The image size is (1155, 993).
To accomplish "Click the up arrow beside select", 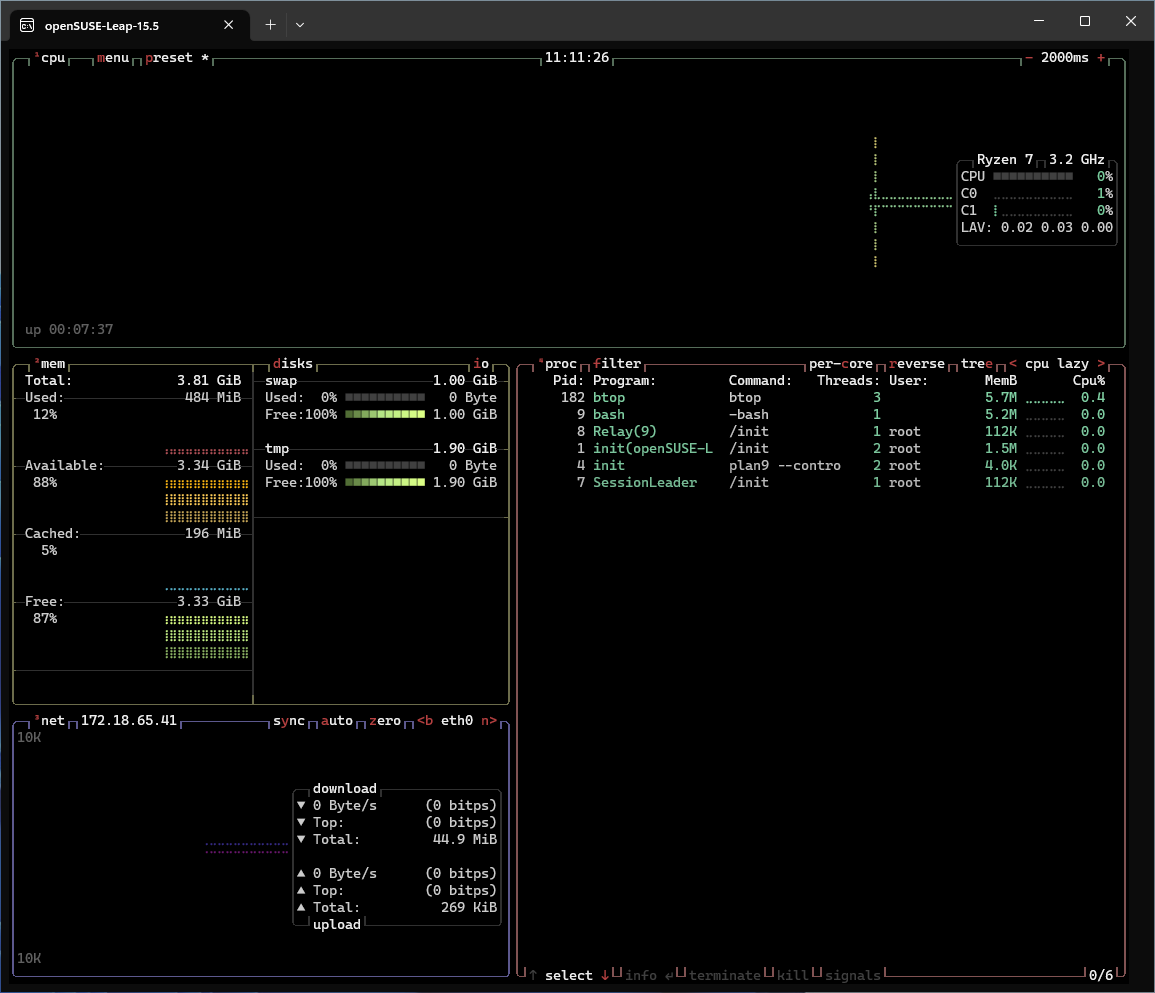I will (x=533, y=975).
